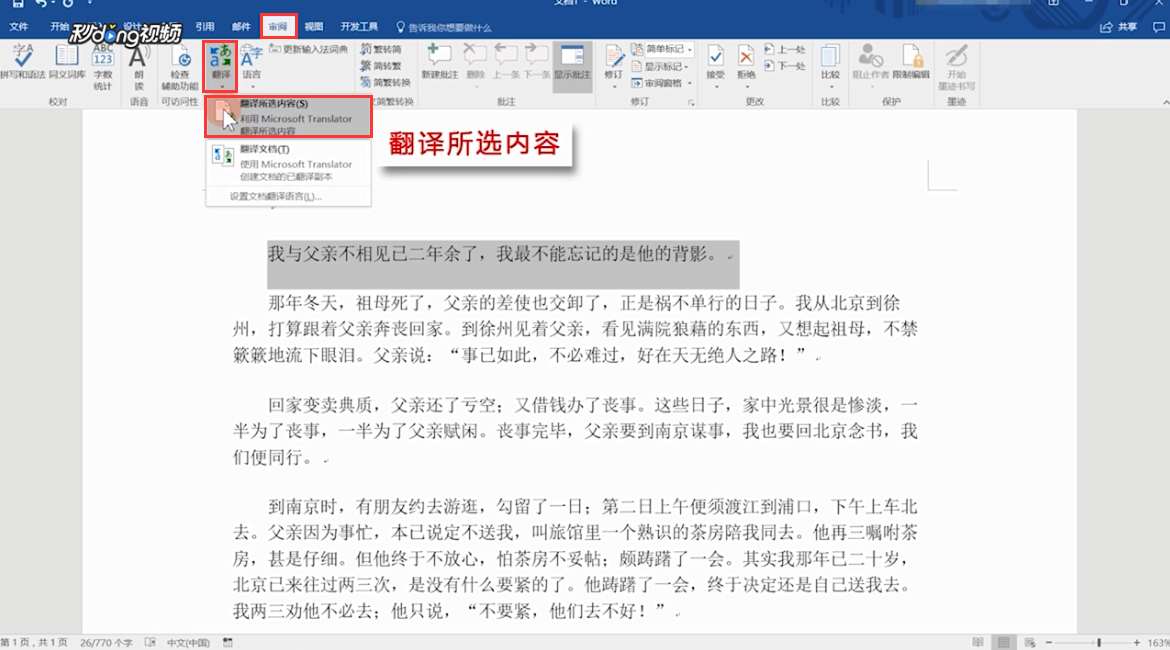Run the accessibility checker (检查辅助功能)
The height and width of the screenshot is (650, 1170).
pos(183,63)
